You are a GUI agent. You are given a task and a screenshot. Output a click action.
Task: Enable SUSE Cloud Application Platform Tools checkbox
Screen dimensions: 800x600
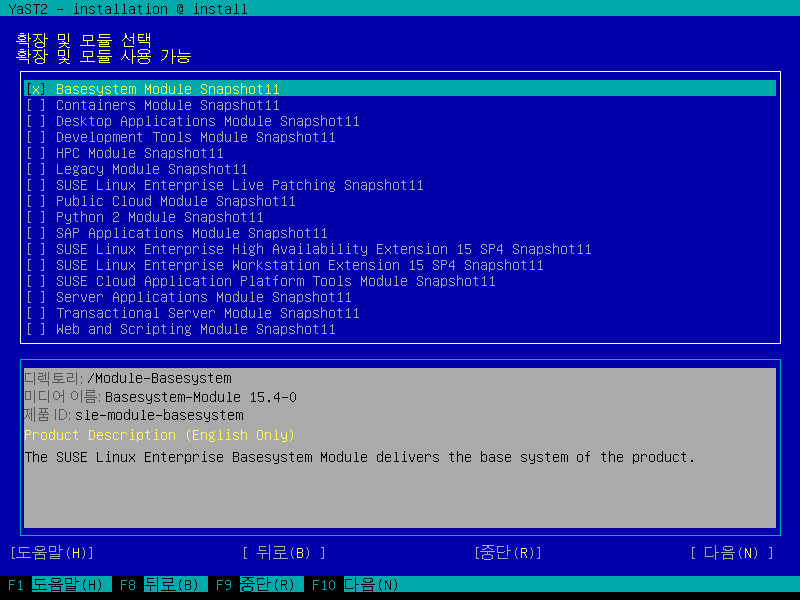pos(37,281)
